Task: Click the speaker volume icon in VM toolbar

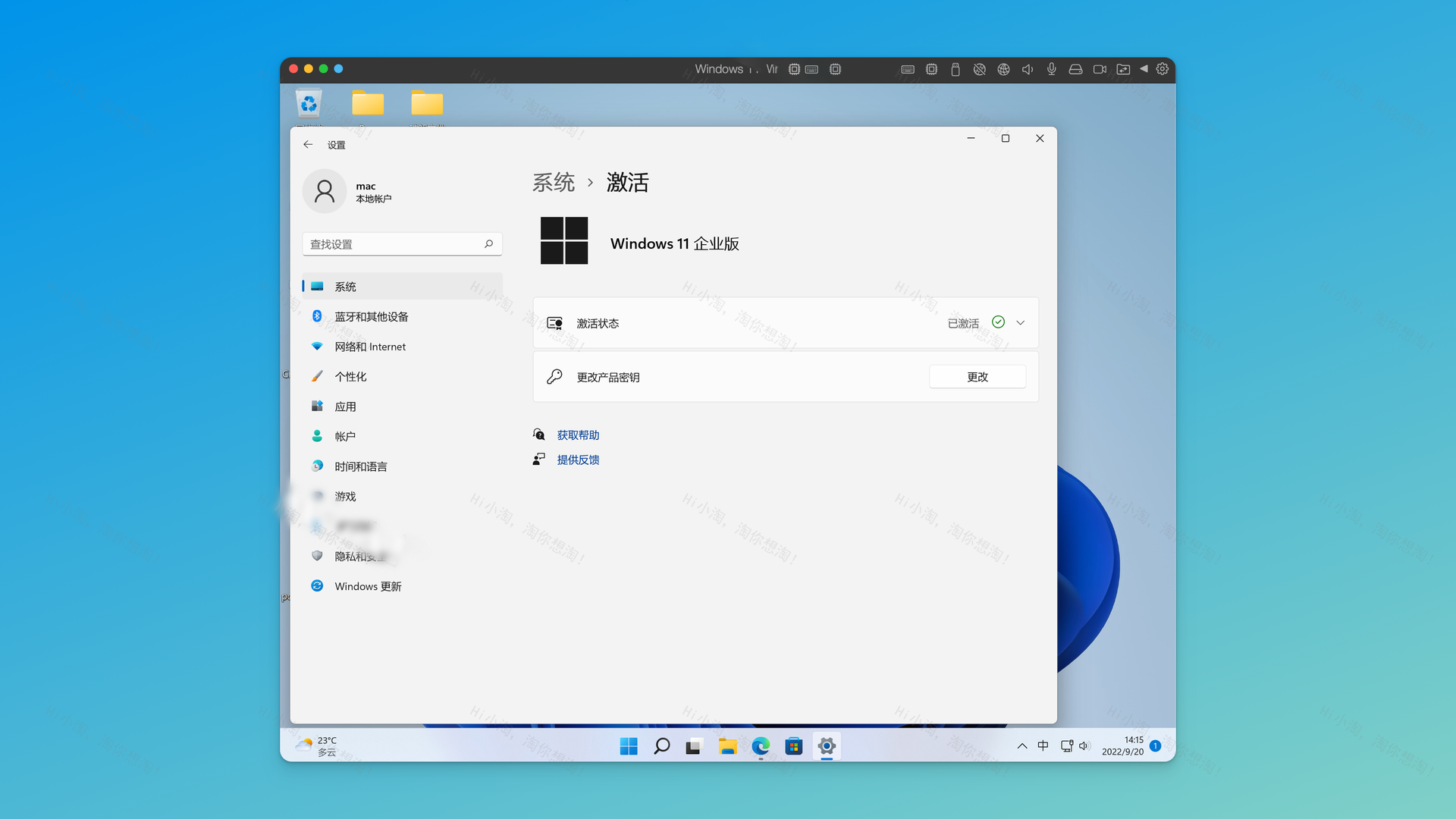Action: [1028, 69]
